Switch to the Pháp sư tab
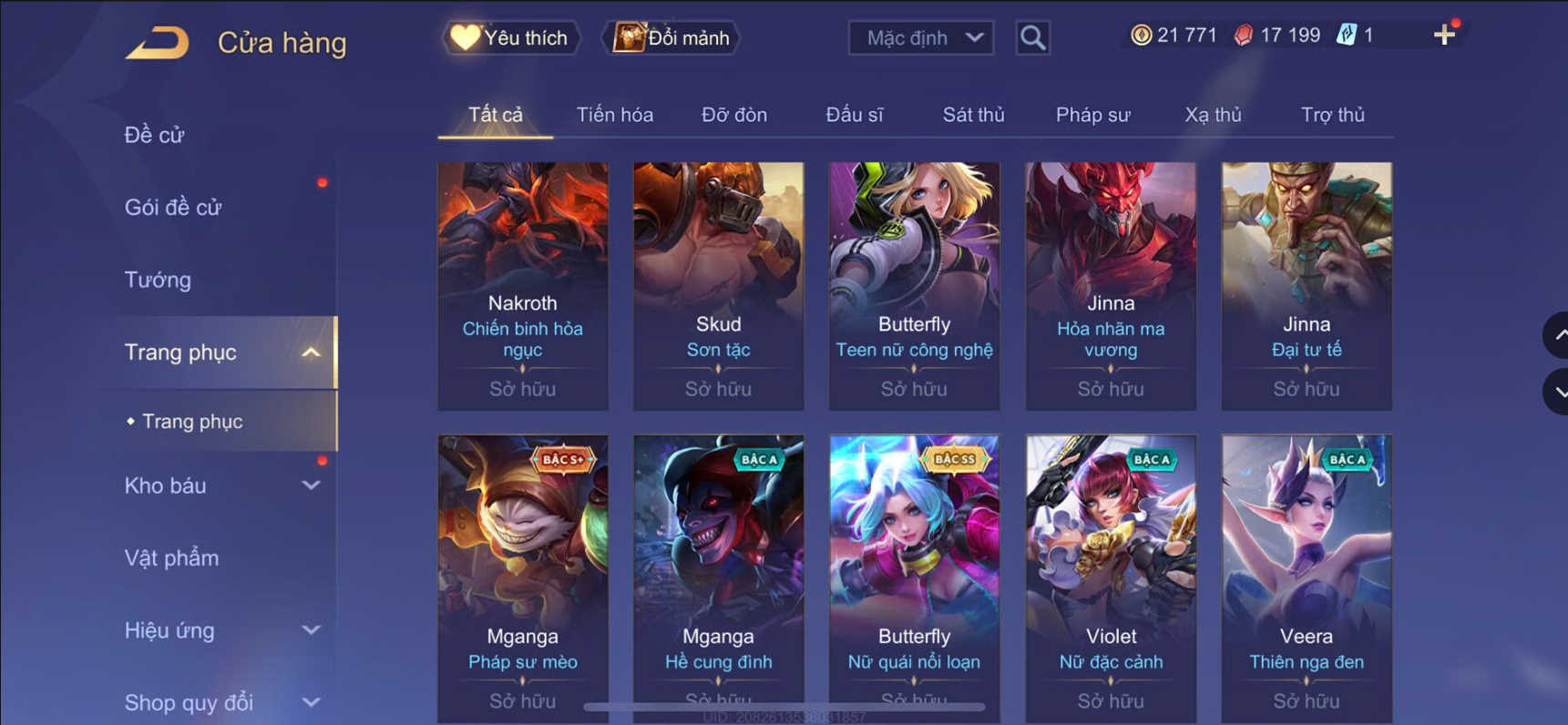This screenshot has width=1568, height=725. tap(1092, 115)
